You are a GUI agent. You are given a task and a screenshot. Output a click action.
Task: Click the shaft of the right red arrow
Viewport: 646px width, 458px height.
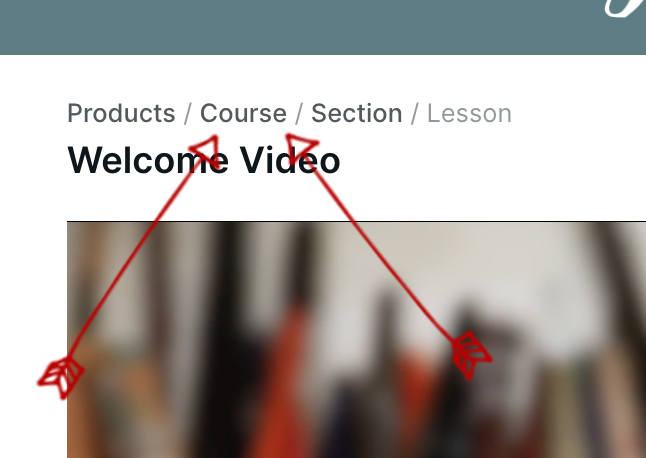pyautogui.click(x=379, y=251)
